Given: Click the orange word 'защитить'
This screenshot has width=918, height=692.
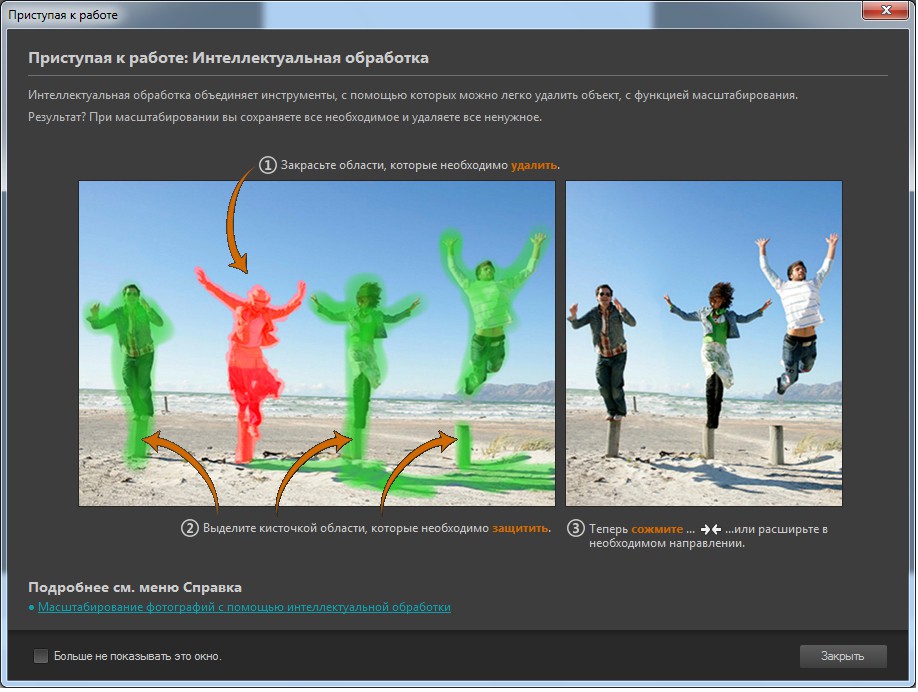Looking at the screenshot, I should [x=520, y=528].
